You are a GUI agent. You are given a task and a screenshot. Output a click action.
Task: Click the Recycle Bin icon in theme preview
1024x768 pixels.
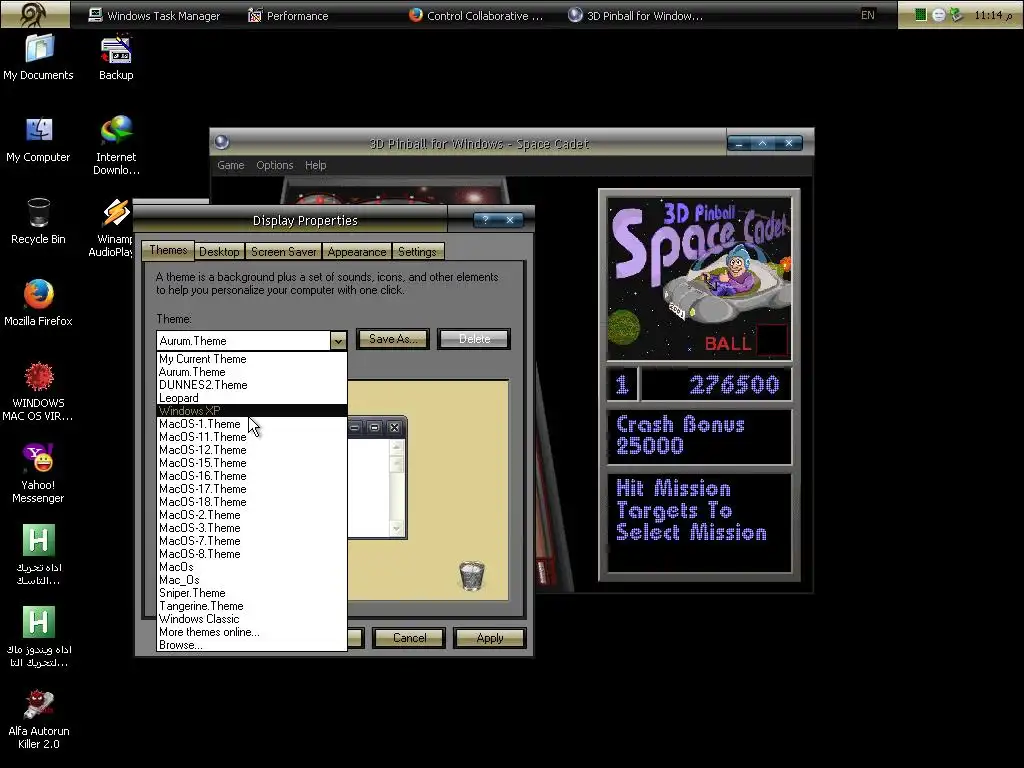472,575
